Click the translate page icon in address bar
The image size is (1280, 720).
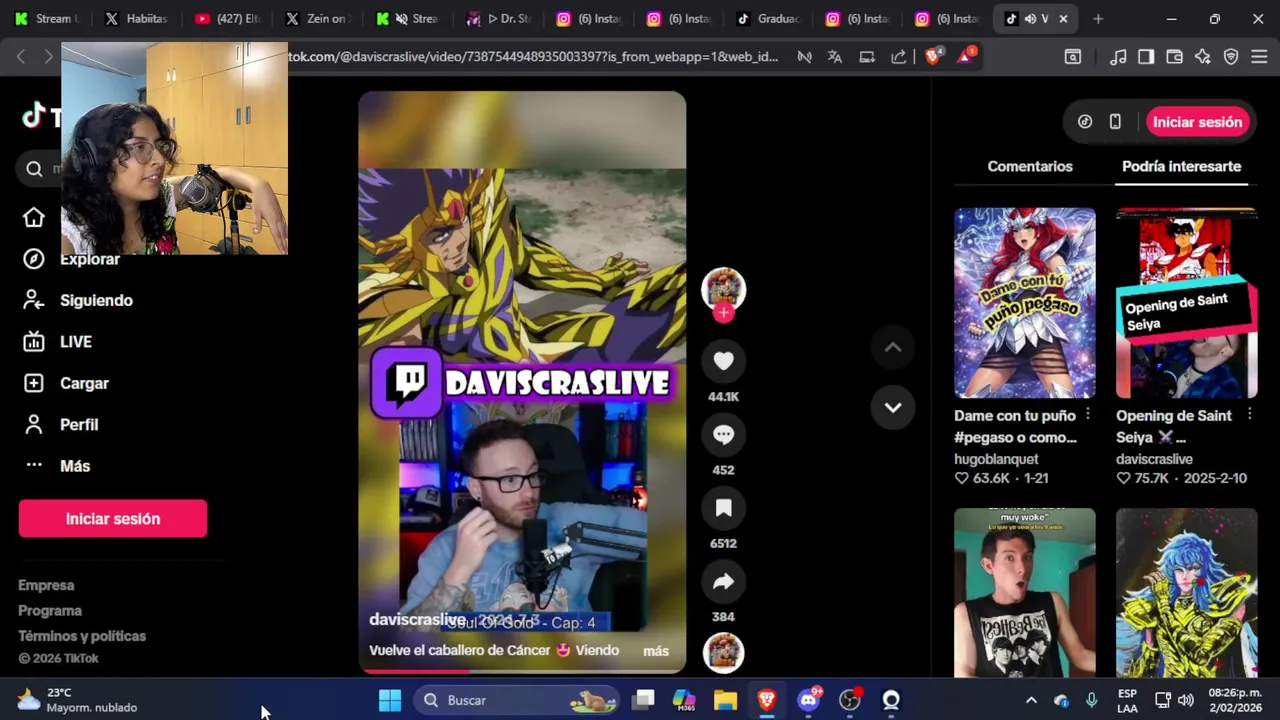pos(835,57)
